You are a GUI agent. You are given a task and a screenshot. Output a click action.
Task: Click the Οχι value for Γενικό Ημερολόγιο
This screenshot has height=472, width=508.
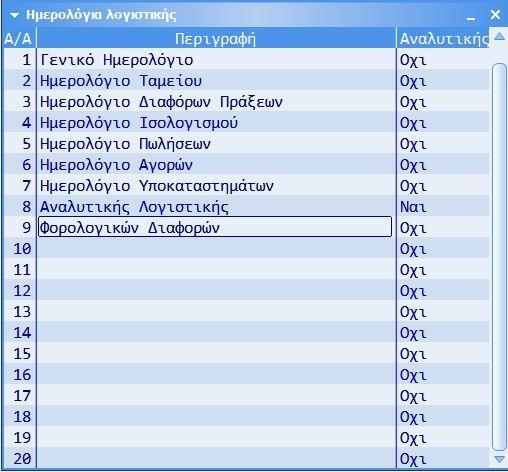point(413,60)
